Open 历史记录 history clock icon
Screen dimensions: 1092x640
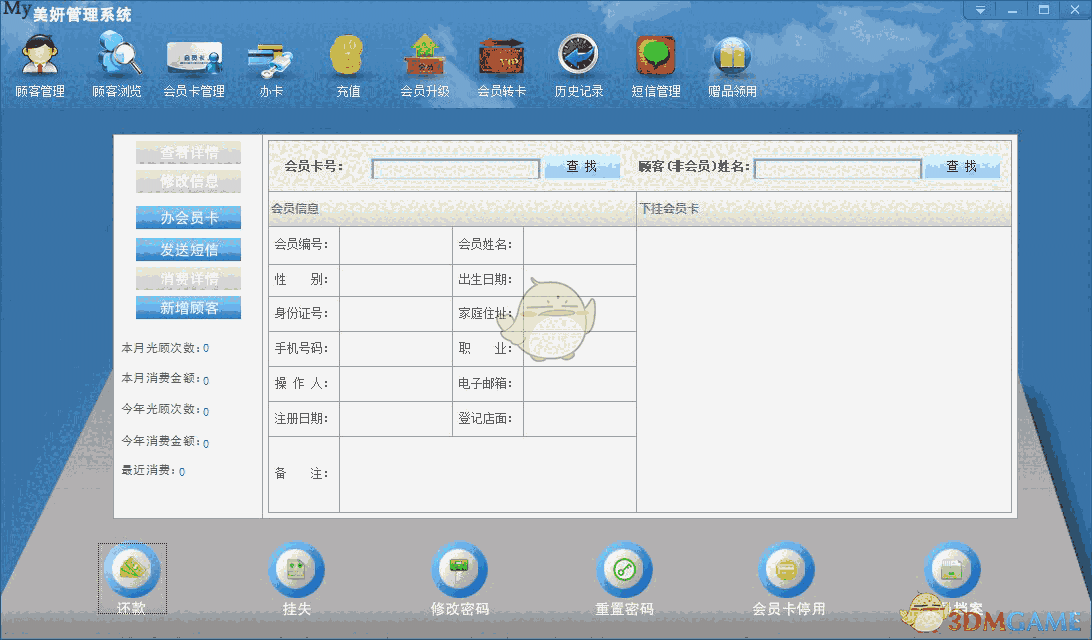coord(578,54)
